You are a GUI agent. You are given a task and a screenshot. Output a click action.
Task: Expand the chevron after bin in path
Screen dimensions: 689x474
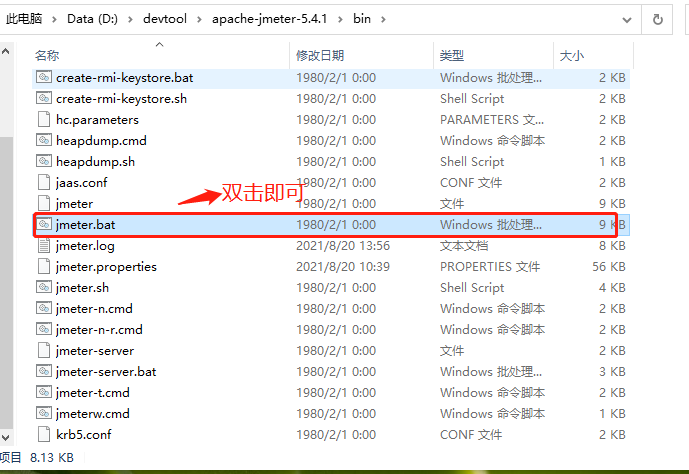click(x=383, y=19)
